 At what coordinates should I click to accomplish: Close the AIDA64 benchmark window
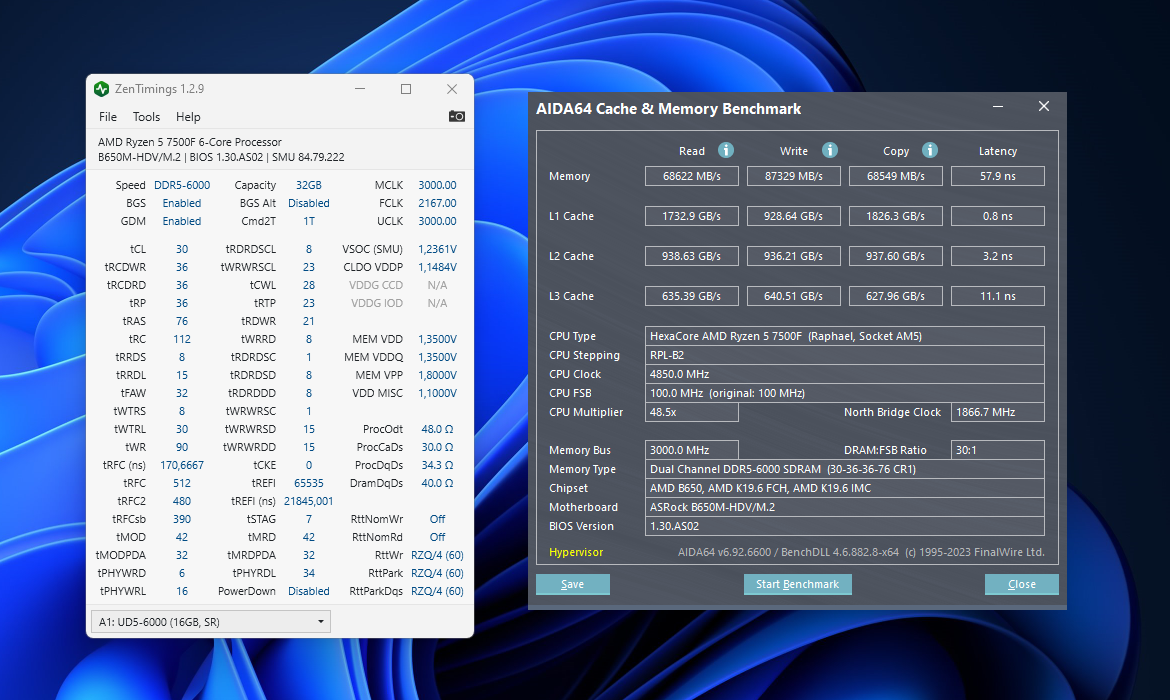tap(1044, 107)
